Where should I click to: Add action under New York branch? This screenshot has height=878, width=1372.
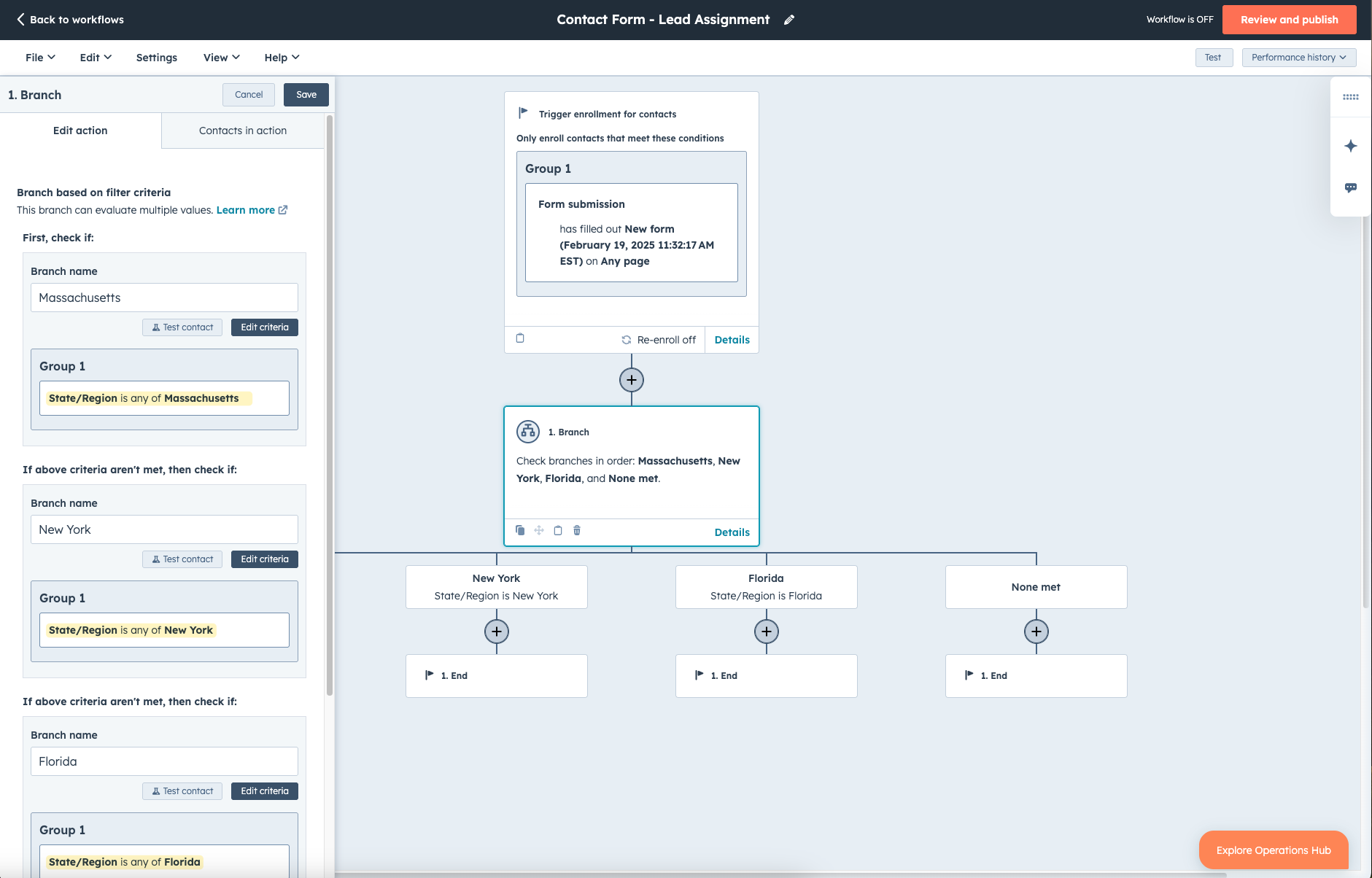tap(496, 632)
